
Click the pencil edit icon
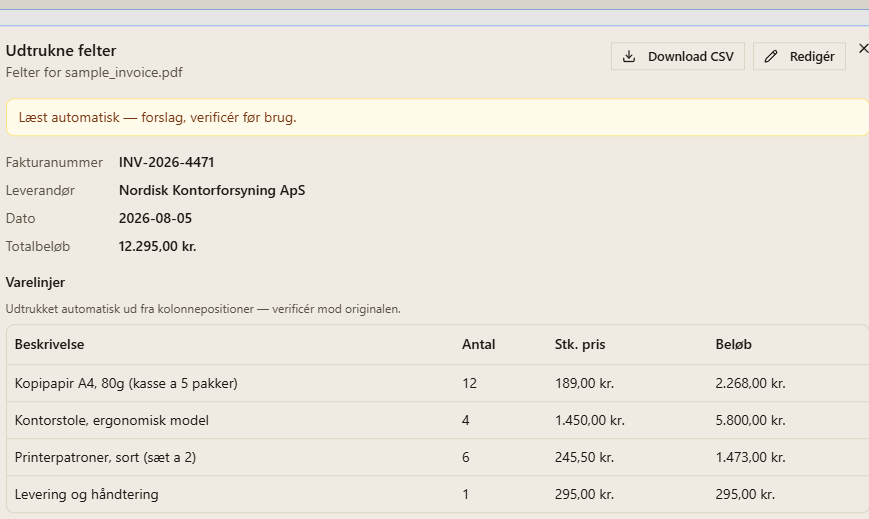pyautogui.click(x=771, y=56)
